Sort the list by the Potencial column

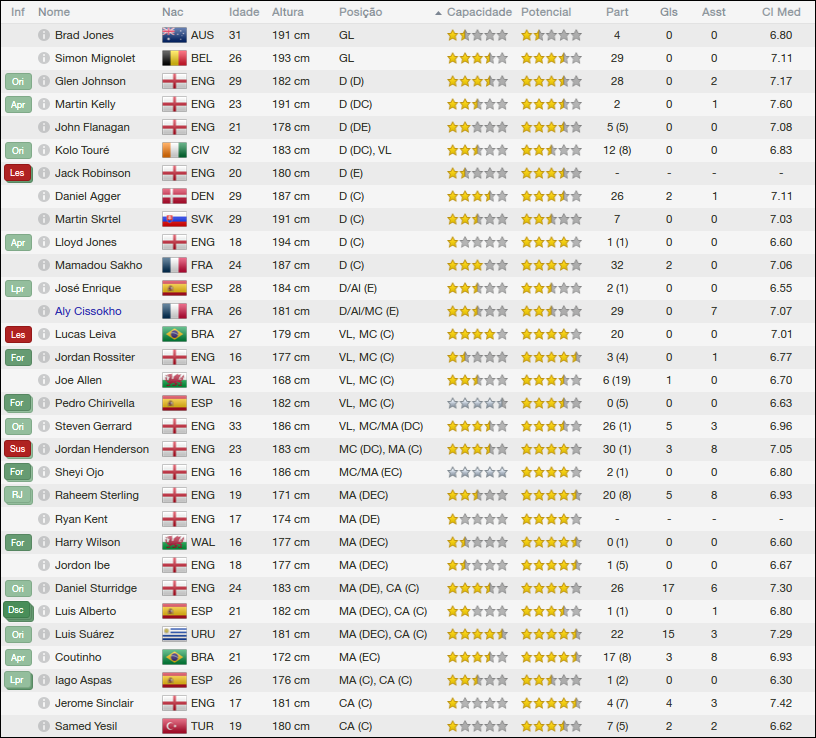(x=546, y=12)
